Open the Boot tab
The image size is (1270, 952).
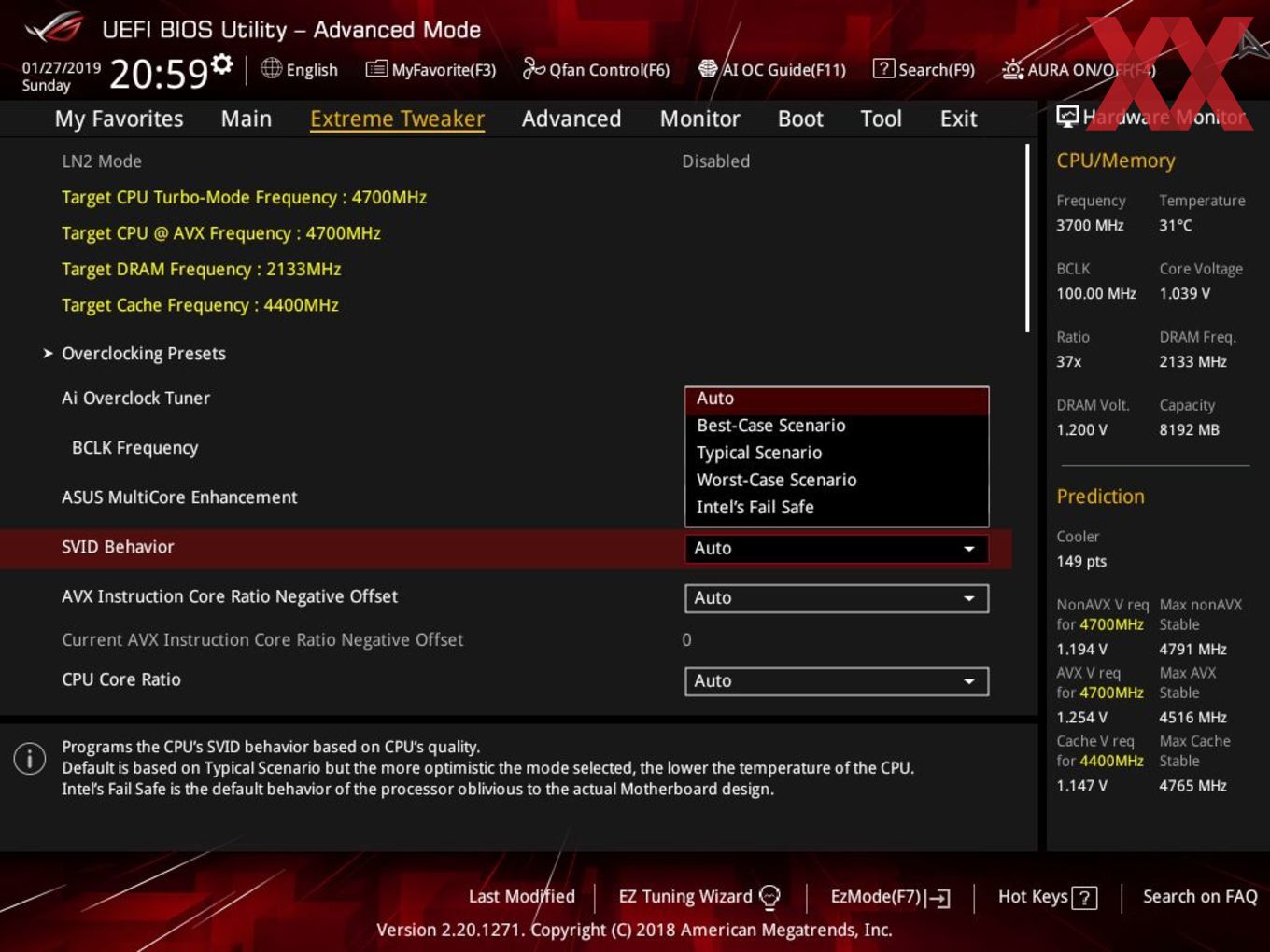point(800,119)
